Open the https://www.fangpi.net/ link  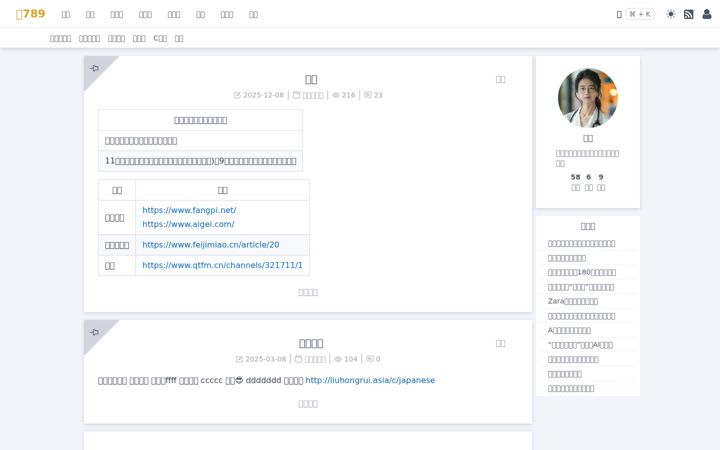(189, 210)
